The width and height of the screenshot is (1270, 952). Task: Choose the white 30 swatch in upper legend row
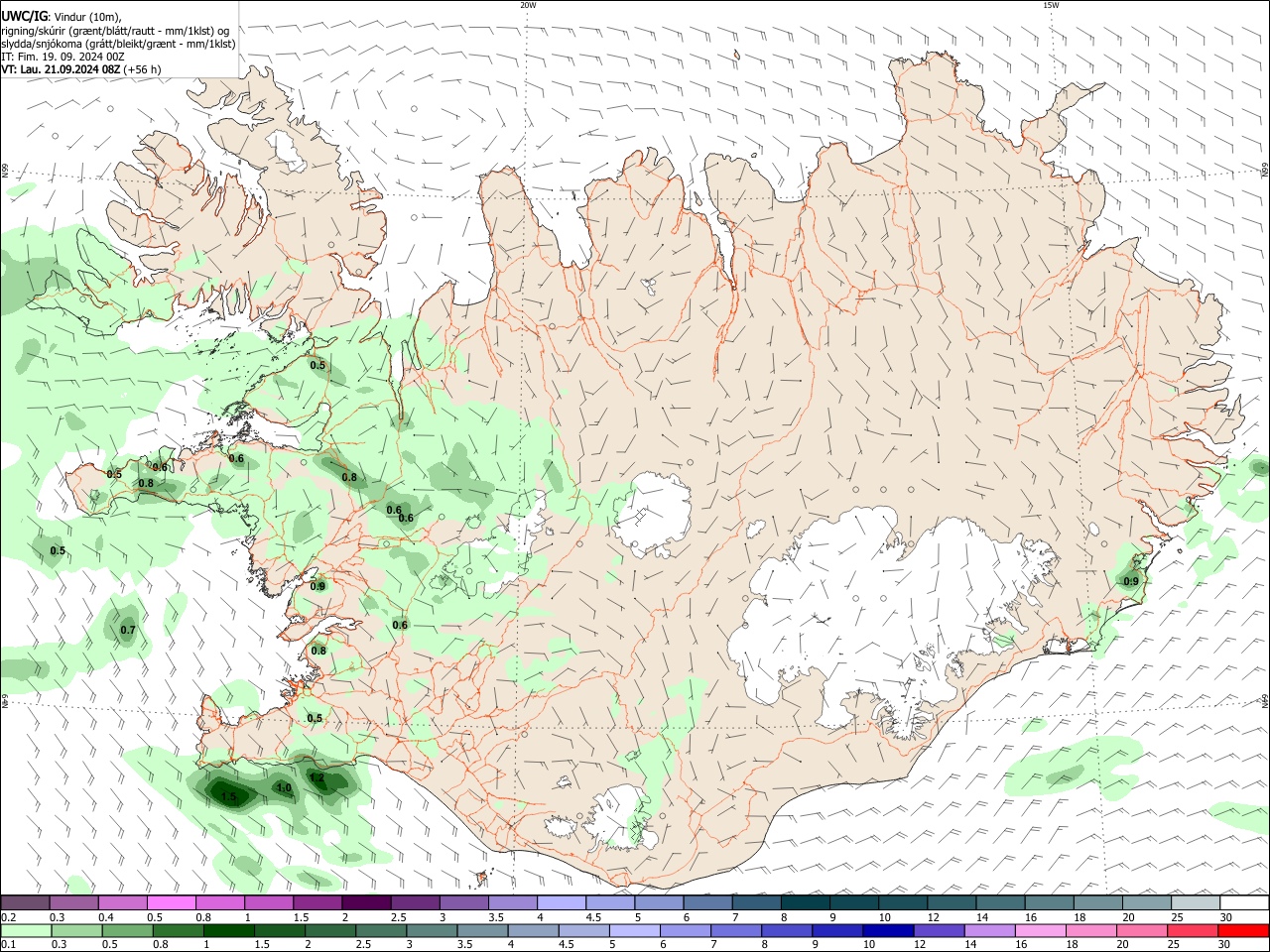click(x=1244, y=903)
